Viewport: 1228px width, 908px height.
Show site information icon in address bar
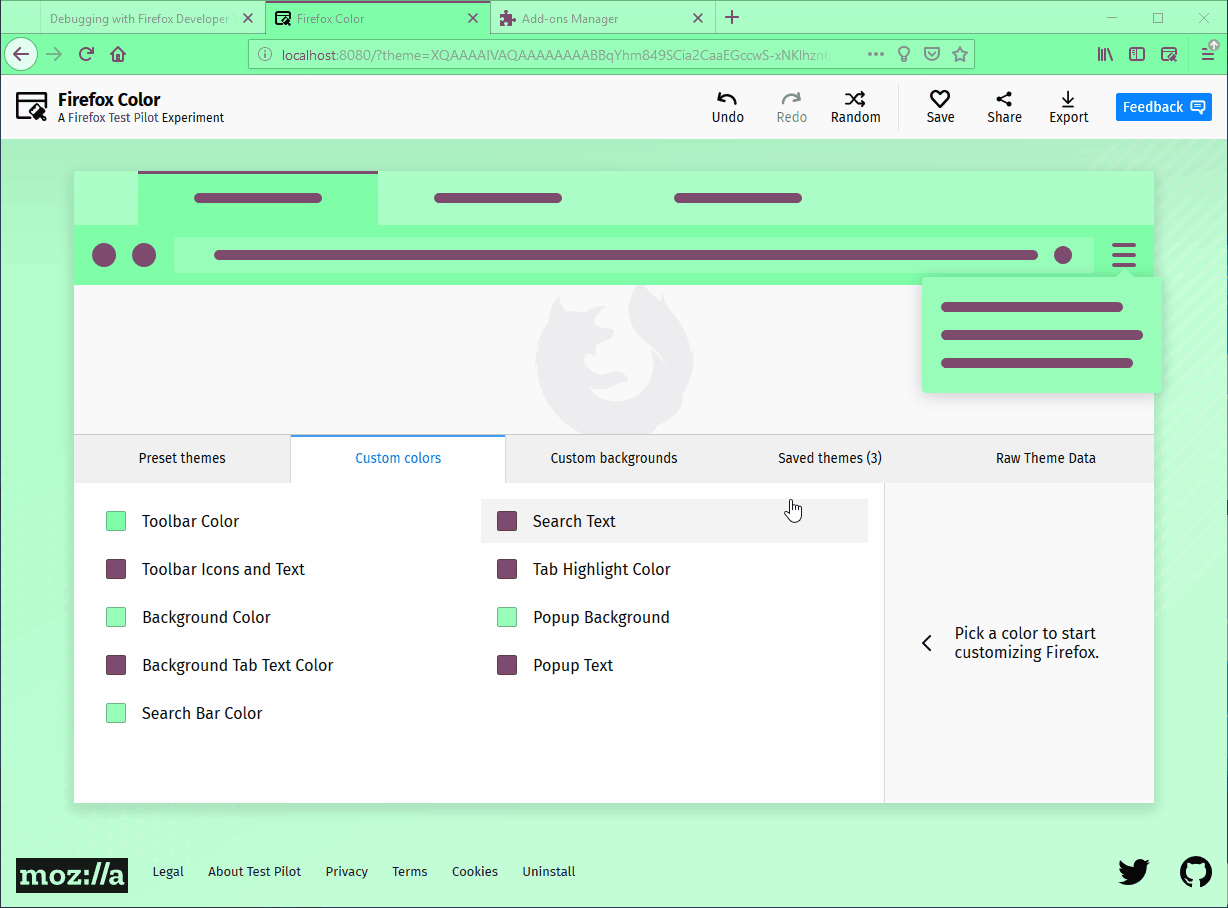[x=264, y=55]
